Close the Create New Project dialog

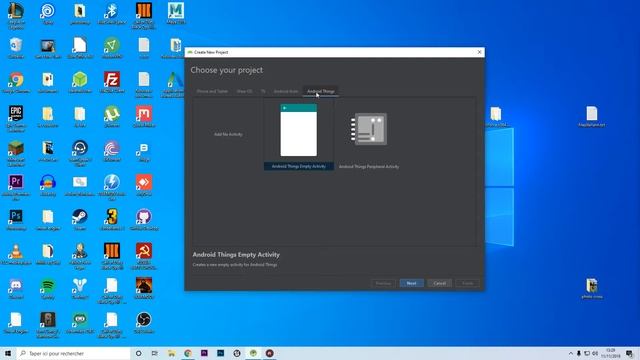pos(480,52)
